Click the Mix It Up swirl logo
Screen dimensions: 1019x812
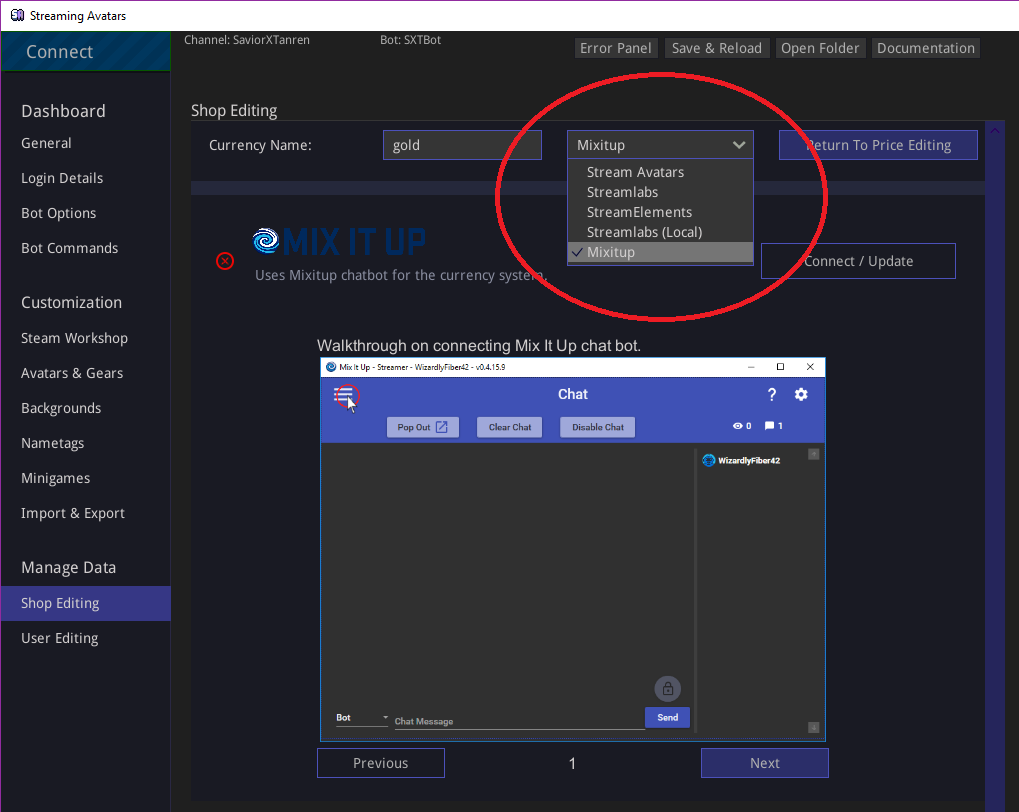(266, 241)
